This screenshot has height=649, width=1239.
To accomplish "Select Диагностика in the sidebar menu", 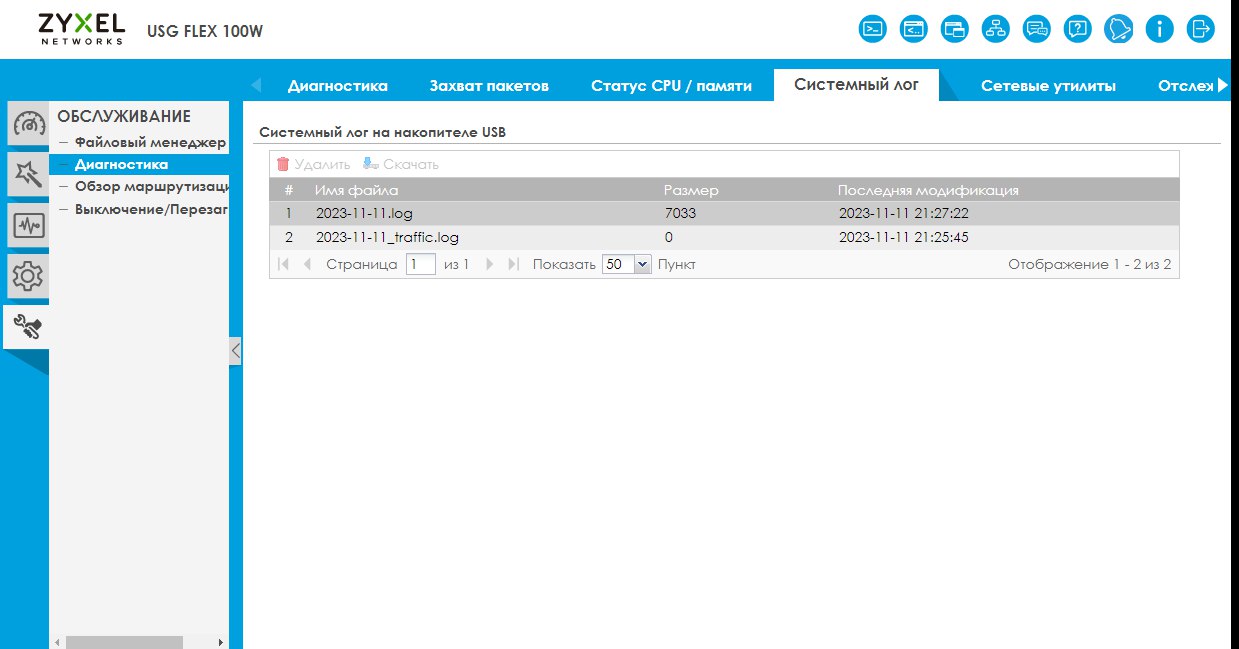I will [121, 164].
